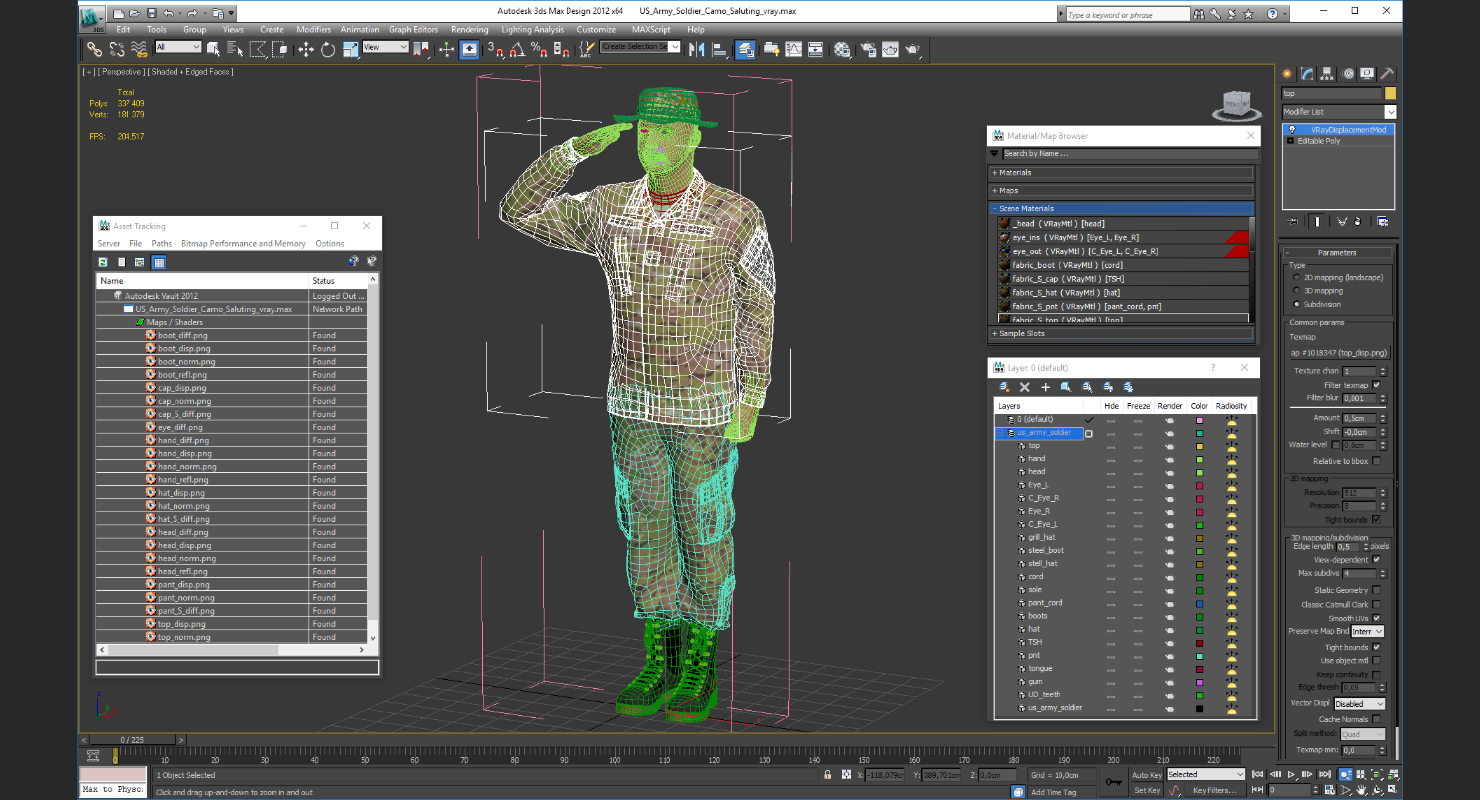Toggle Smooth UVs checkbox
The width and height of the screenshot is (1480, 800).
pyautogui.click(x=1377, y=618)
